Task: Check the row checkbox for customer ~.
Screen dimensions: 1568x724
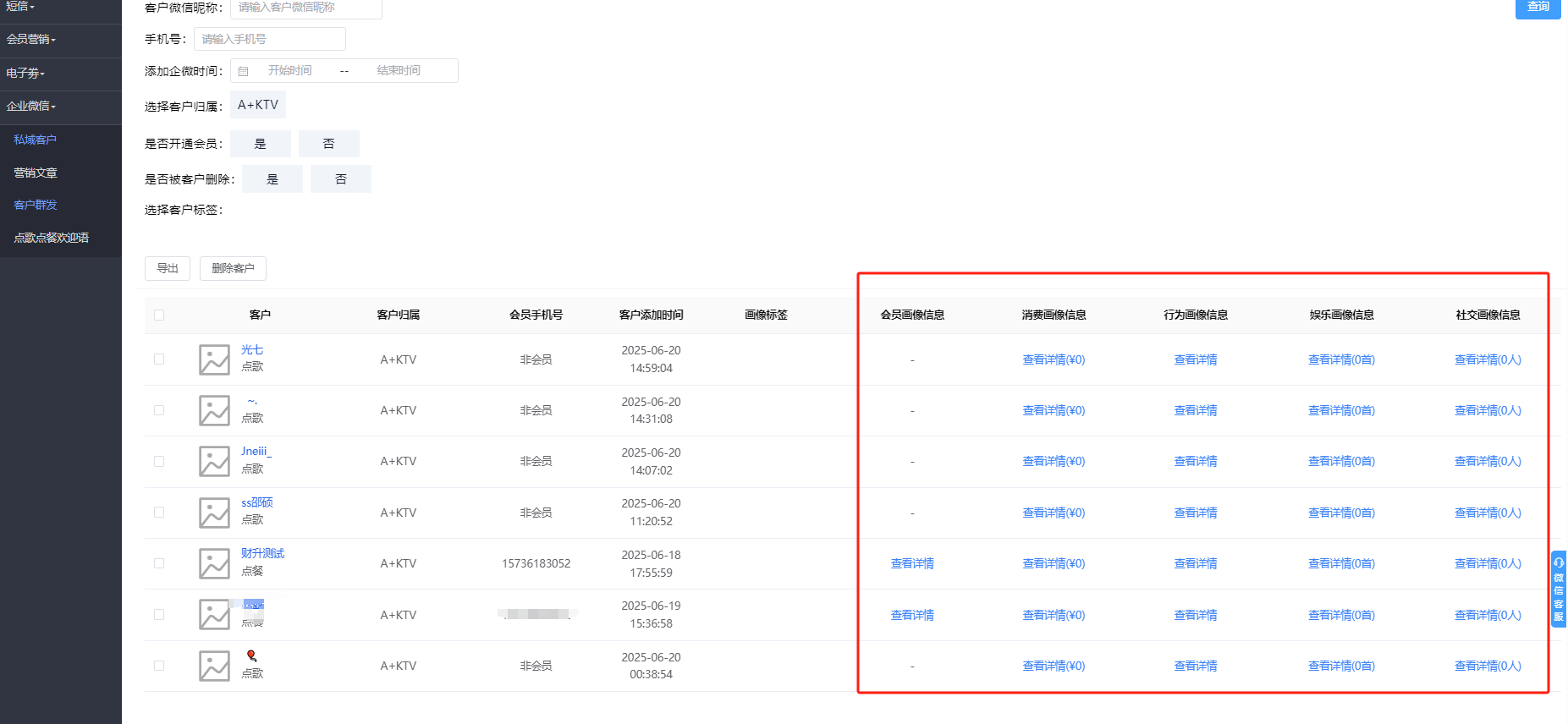Action: [159, 410]
